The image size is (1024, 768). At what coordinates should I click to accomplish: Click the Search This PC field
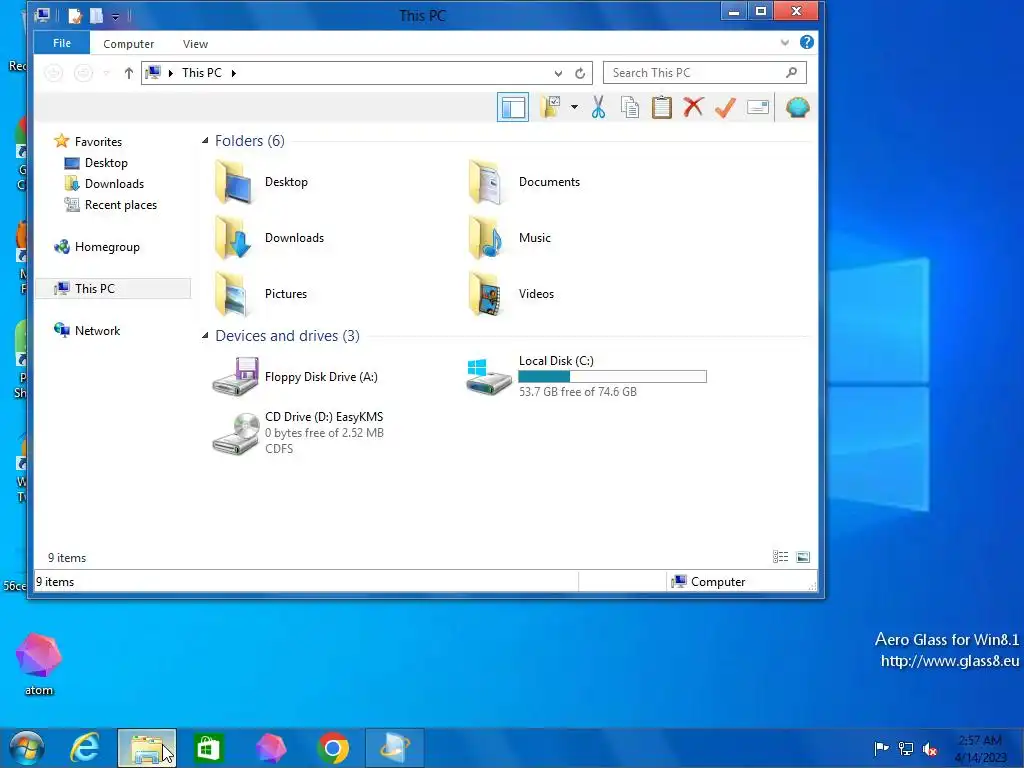pos(705,72)
